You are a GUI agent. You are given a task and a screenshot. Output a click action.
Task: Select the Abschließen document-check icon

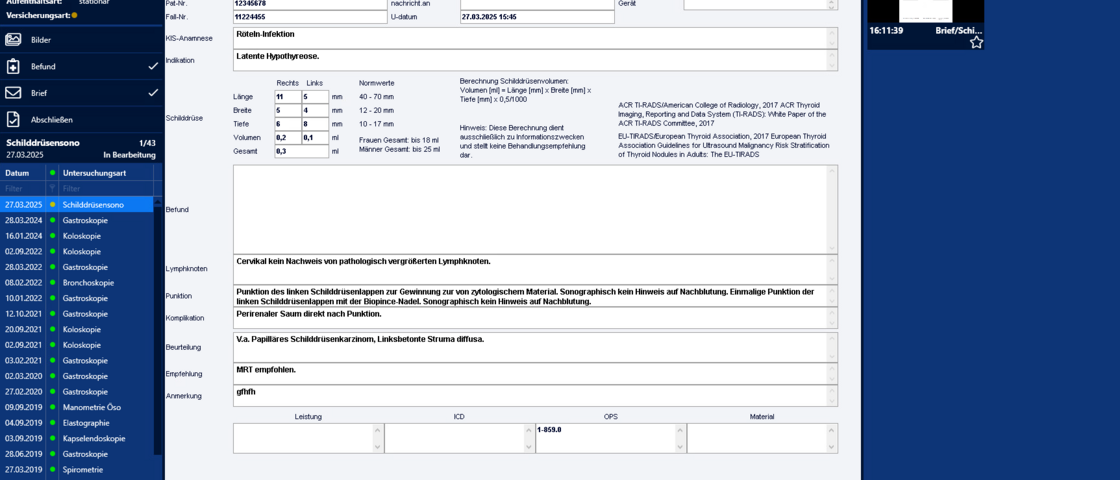(13, 119)
